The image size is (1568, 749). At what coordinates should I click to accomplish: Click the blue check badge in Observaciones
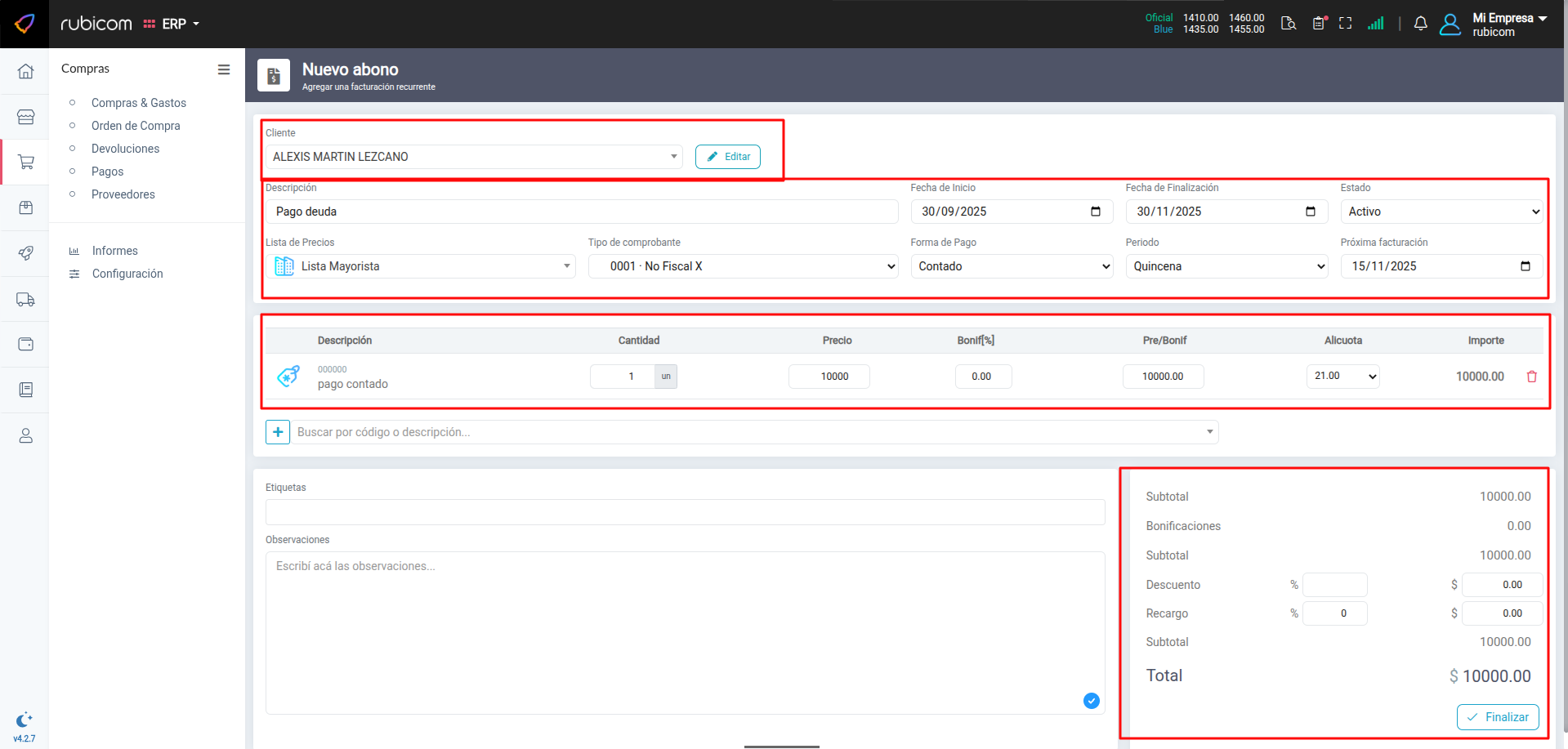(x=1091, y=701)
